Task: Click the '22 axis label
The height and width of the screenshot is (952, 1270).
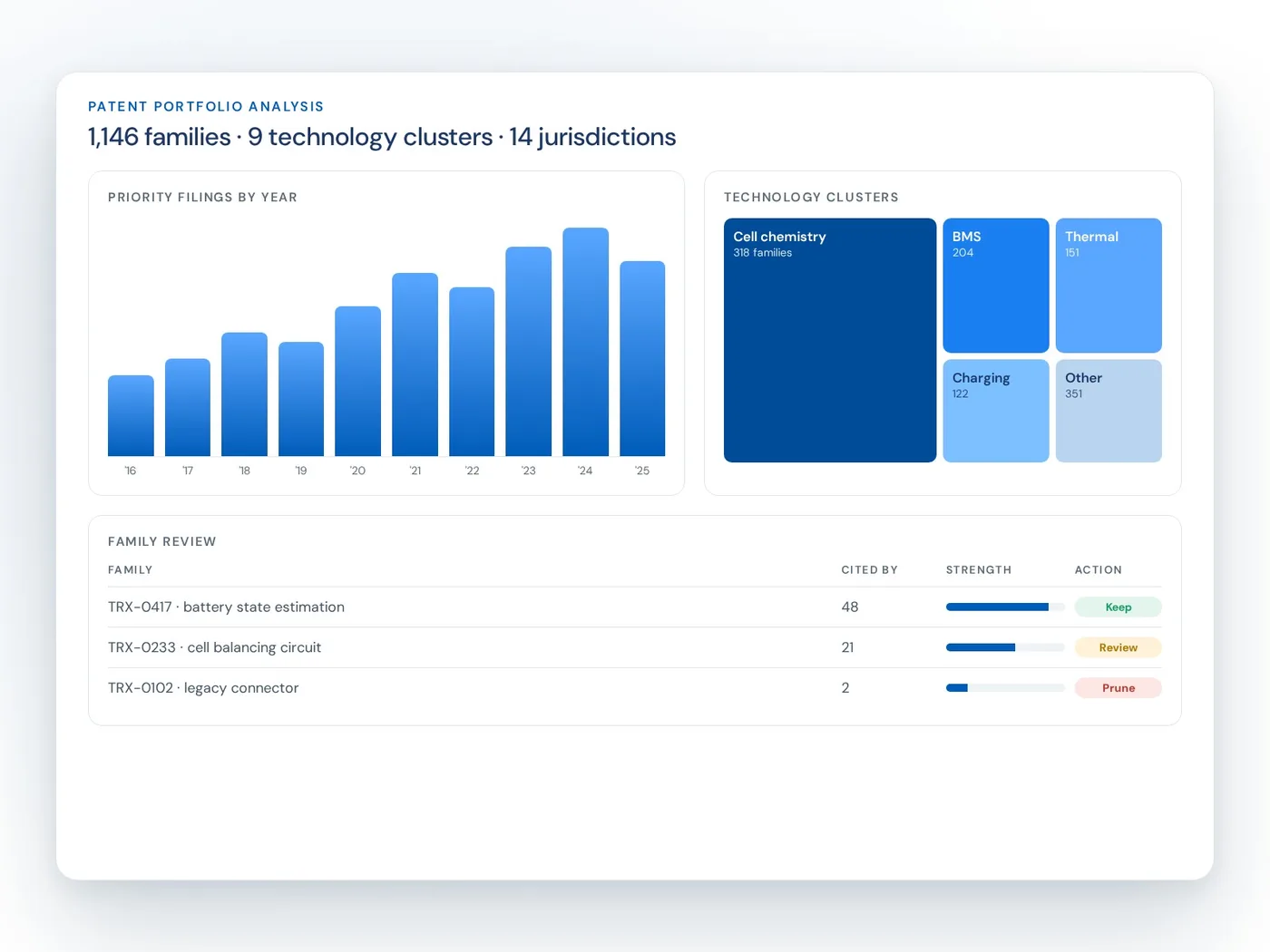Action: (x=472, y=471)
